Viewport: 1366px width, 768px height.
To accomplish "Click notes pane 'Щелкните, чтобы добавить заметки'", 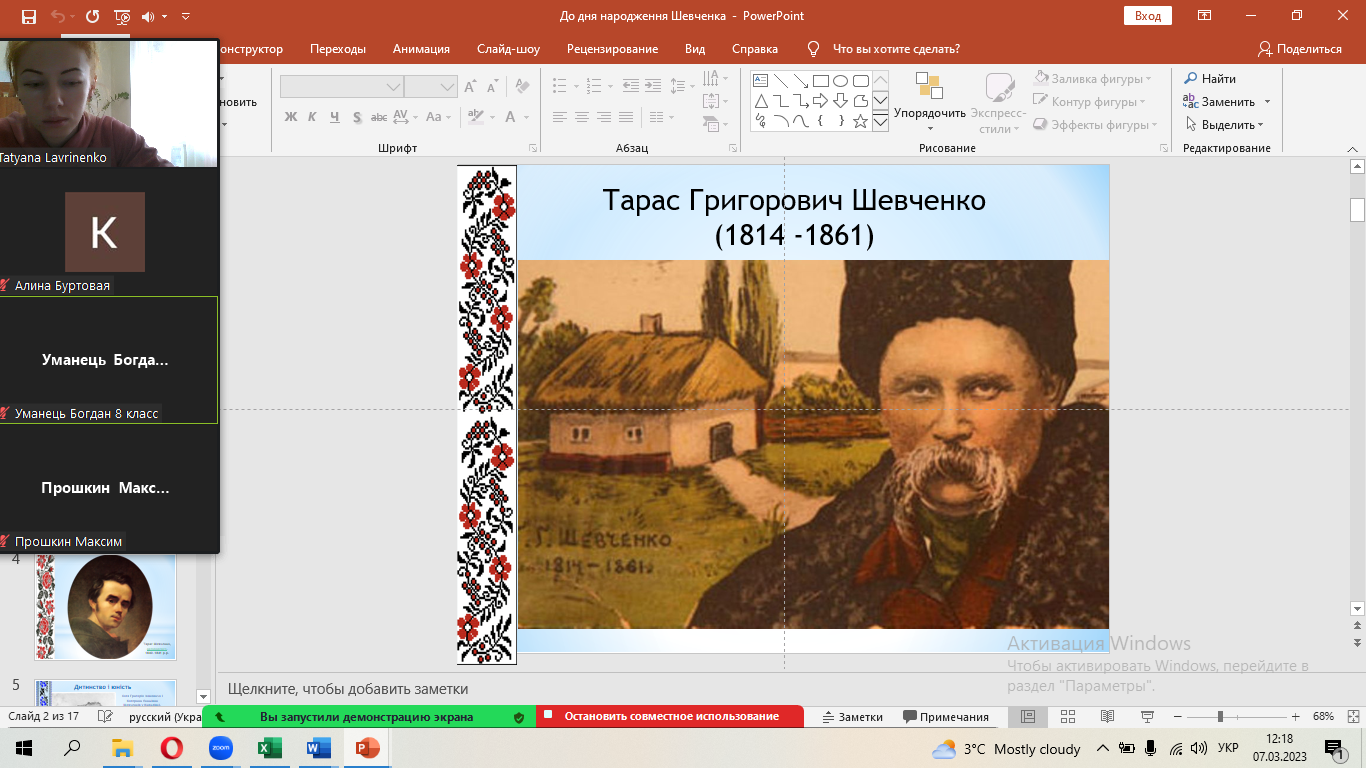I will [x=347, y=689].
